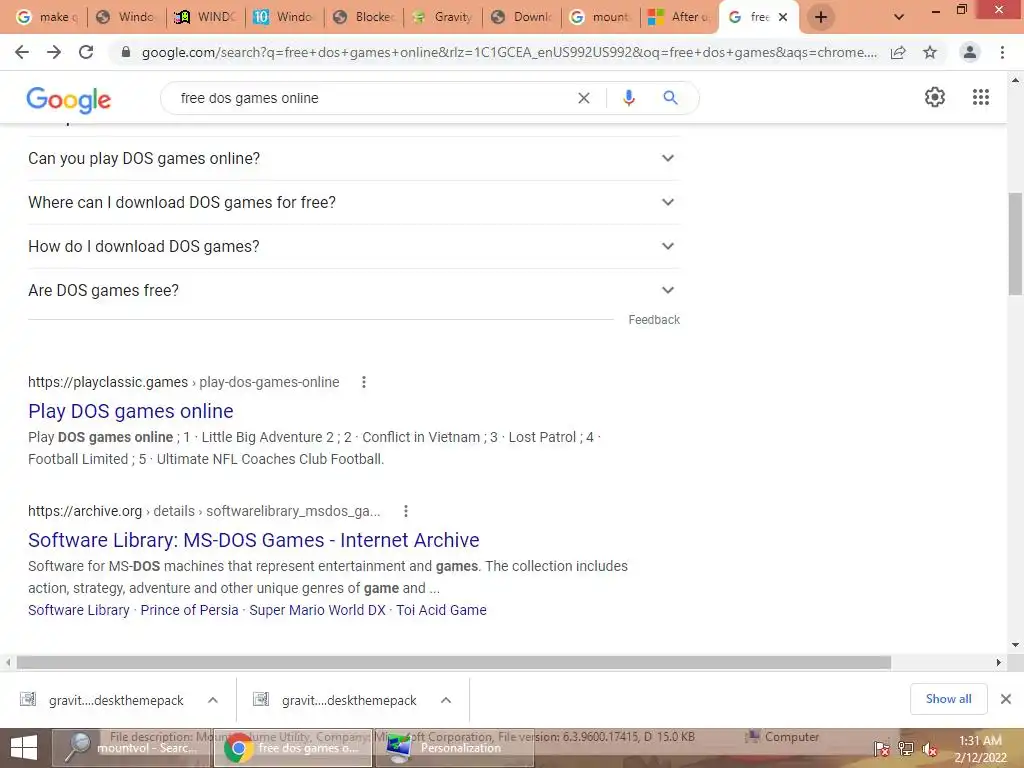Open Chrome's three-dot menu
Viewport: 1024px width, 768px height.
click(x=1002, y=52)
